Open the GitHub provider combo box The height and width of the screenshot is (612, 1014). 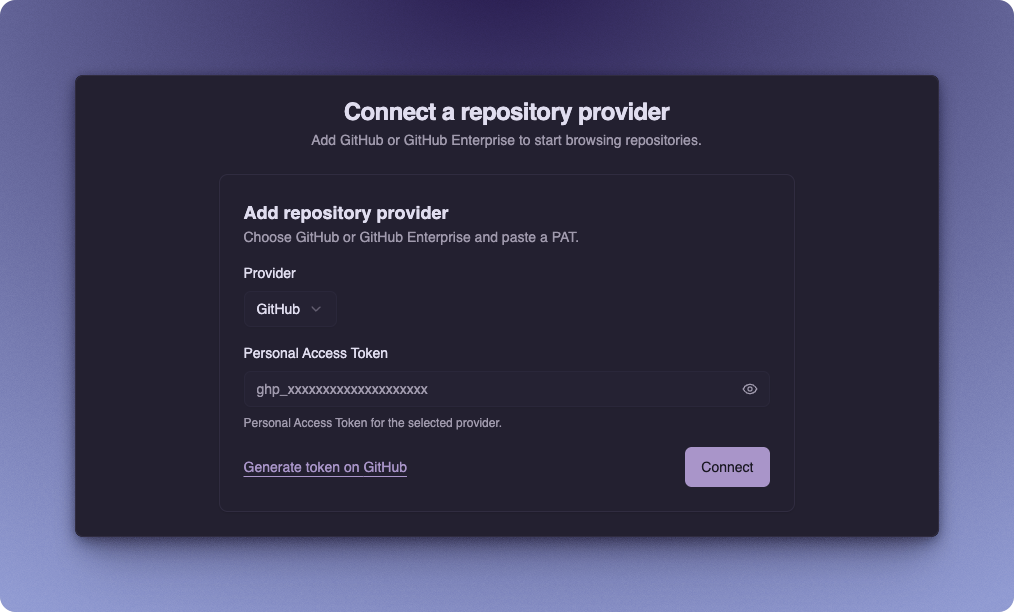pos(290,309)
